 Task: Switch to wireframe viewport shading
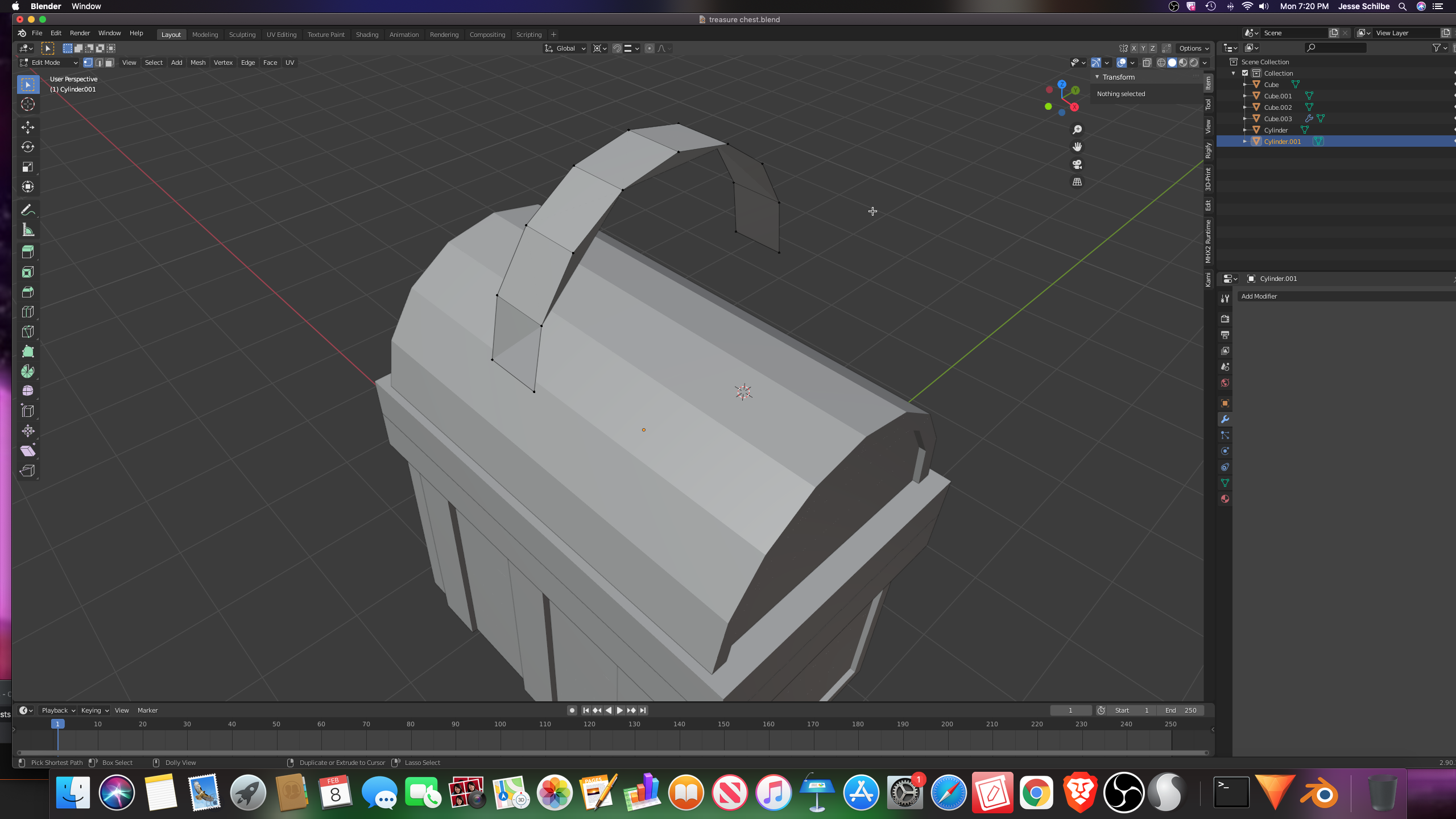[1161, 63]
